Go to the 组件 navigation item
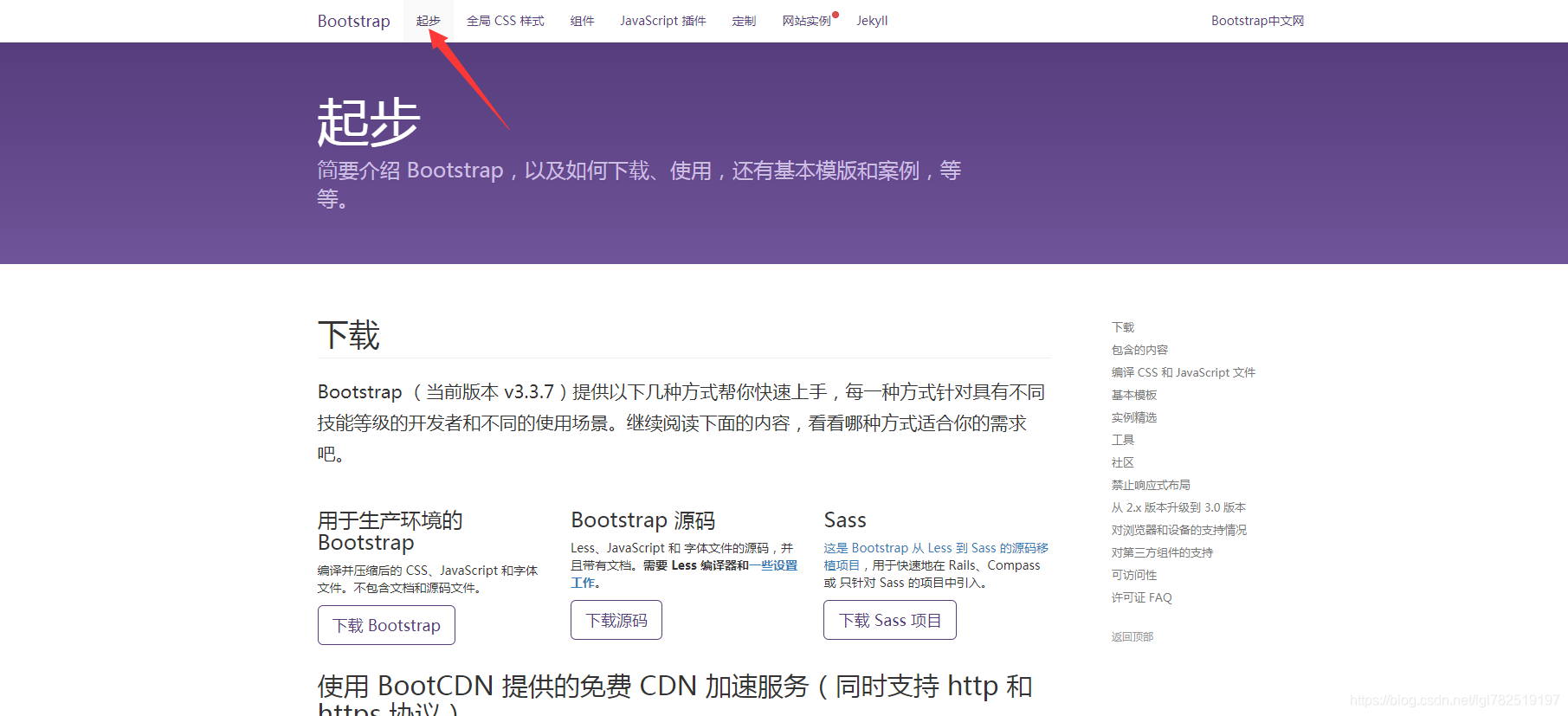This screenshot has height=716, width=1568. point(582,21)
